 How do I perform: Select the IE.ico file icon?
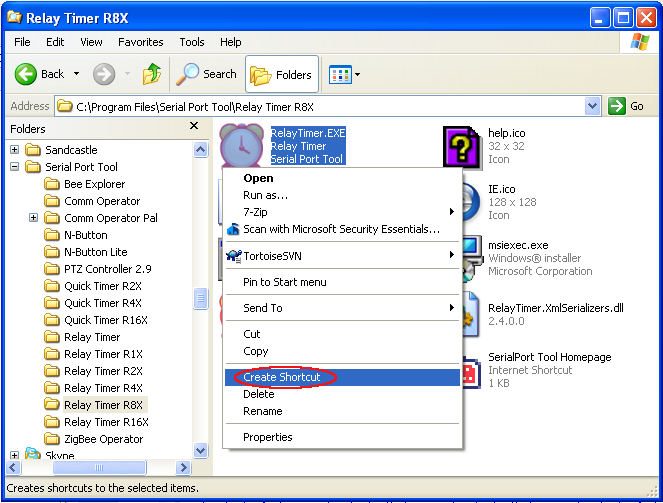[471, 202]
